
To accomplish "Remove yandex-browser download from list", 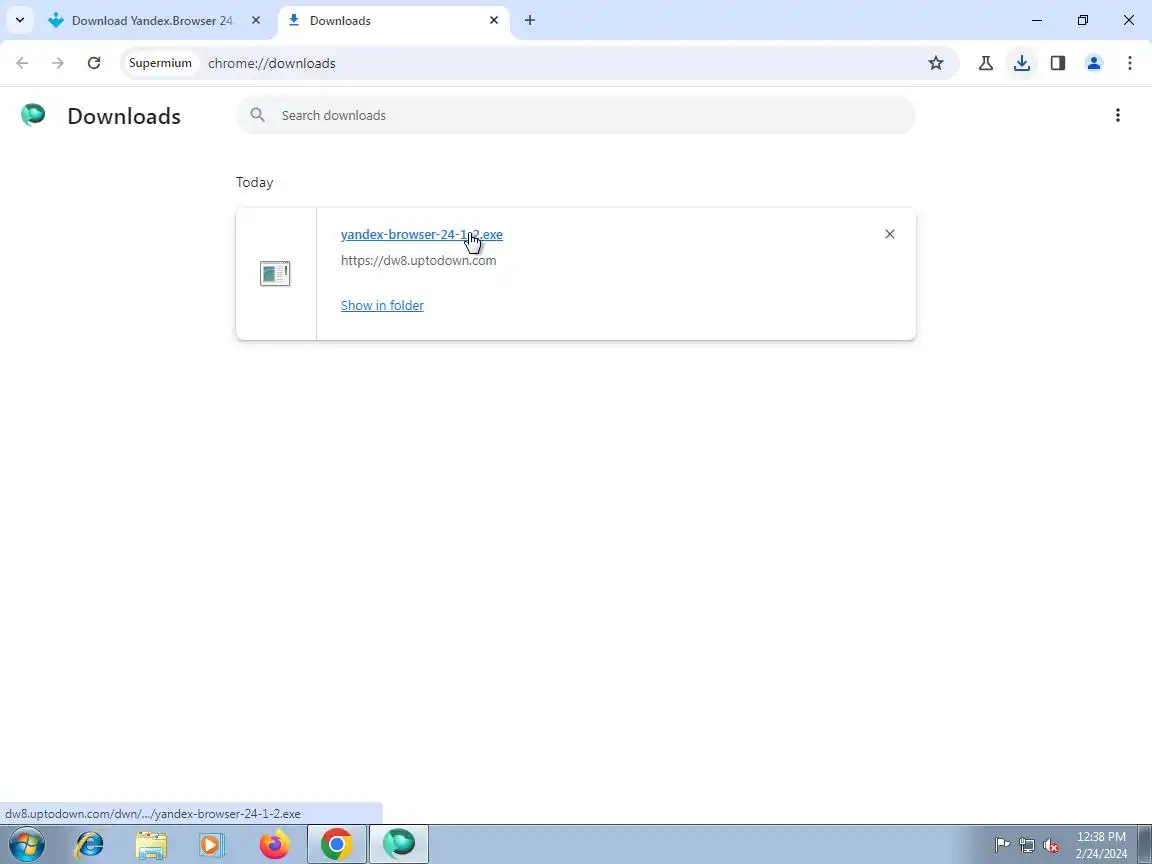I will 890,234.
